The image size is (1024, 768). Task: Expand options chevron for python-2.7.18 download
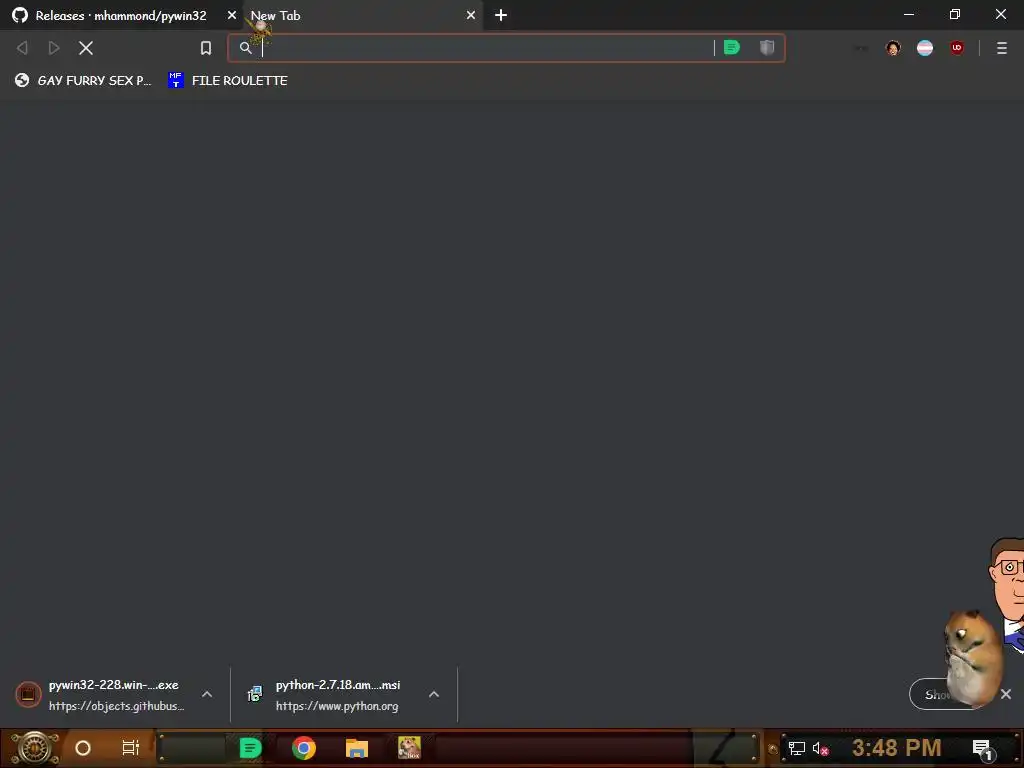(434, 694)
